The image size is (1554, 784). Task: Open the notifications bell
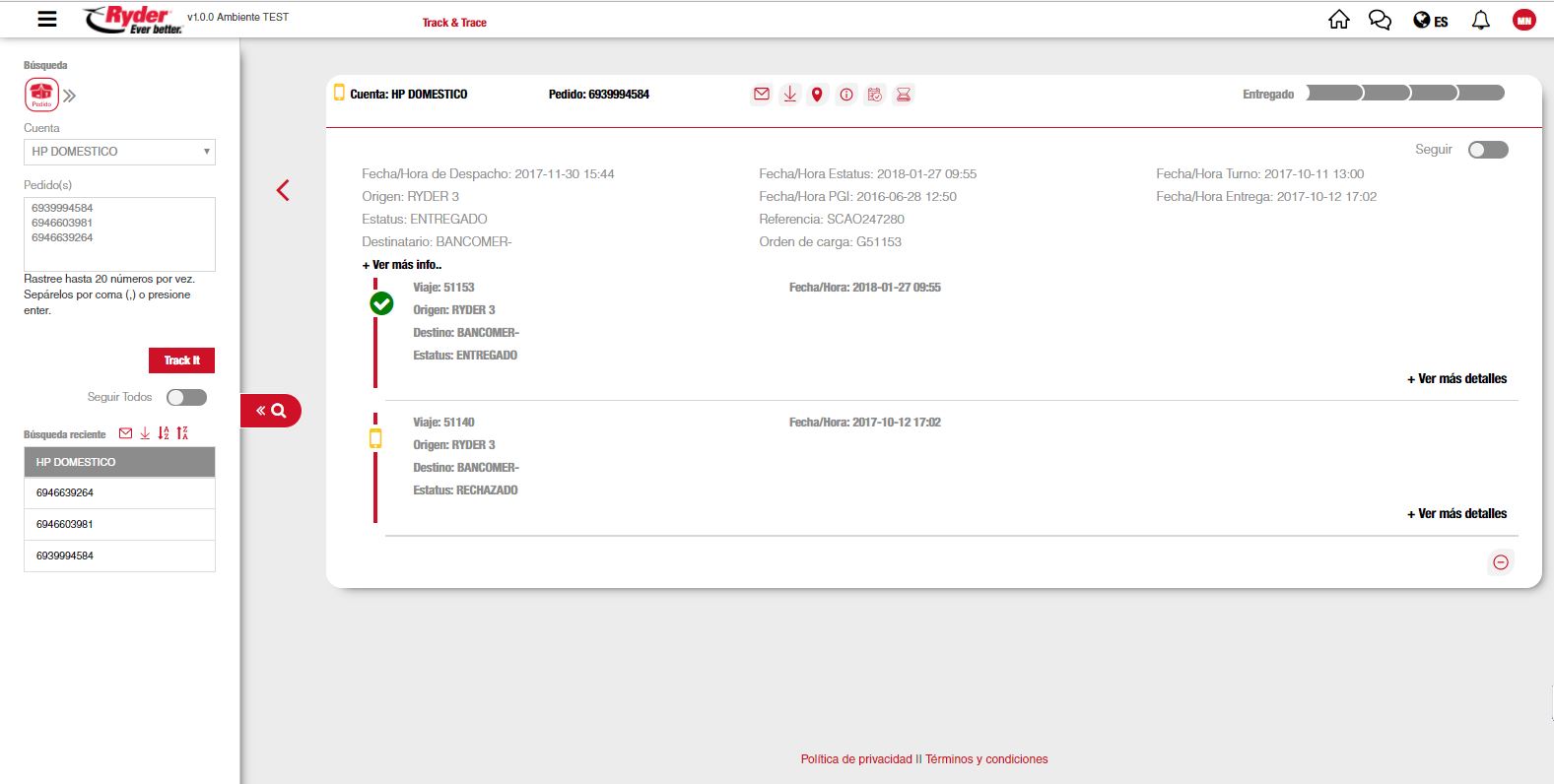(1480, 20)
